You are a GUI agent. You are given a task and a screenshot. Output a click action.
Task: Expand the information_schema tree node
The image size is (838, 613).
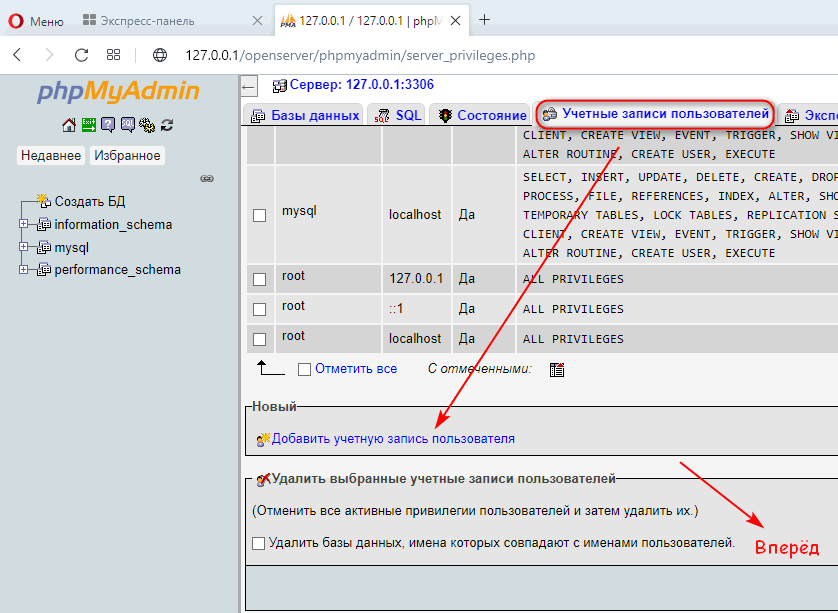click(24, 224)
